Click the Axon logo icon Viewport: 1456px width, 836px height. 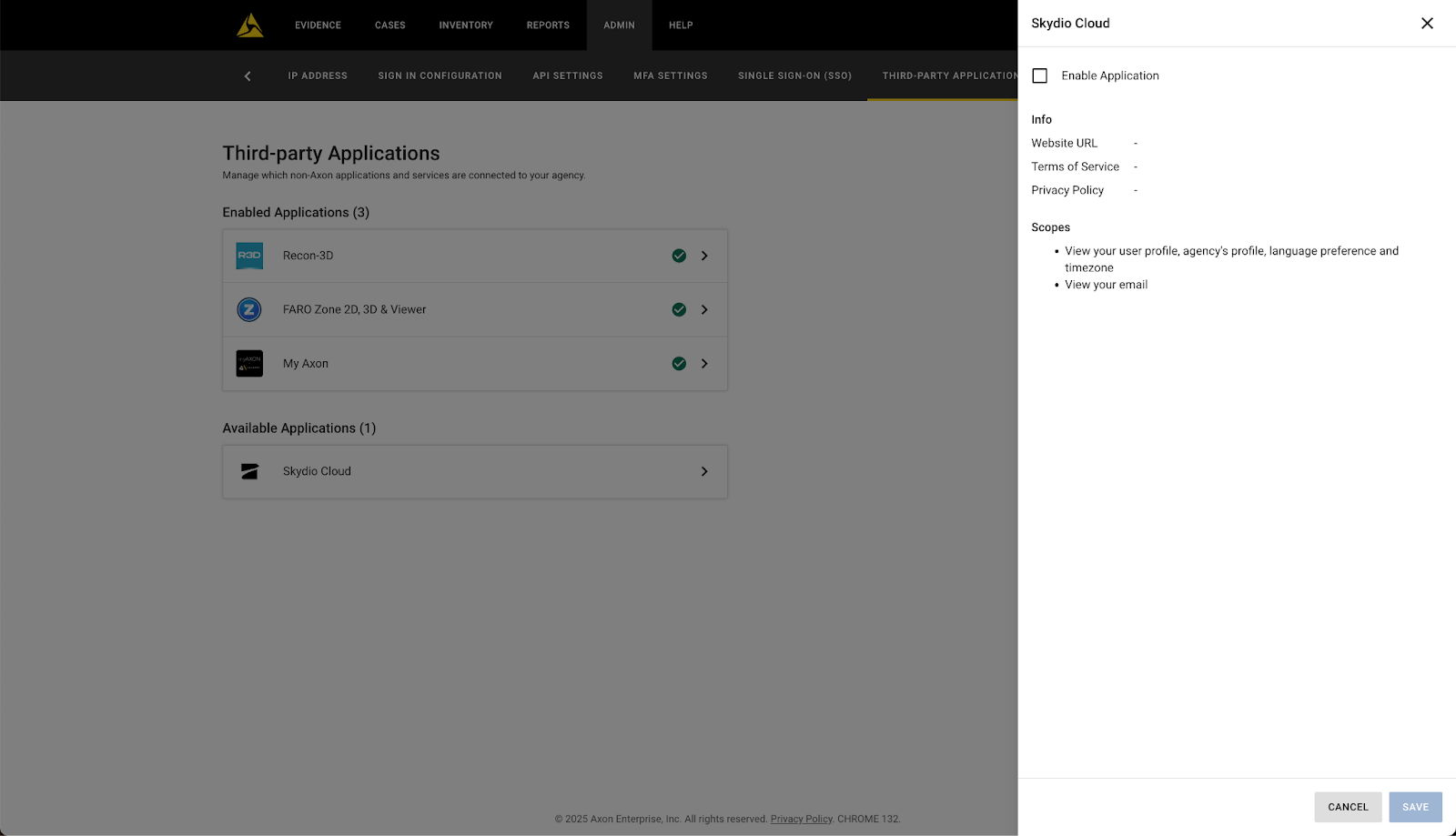[x=250, y=25]
